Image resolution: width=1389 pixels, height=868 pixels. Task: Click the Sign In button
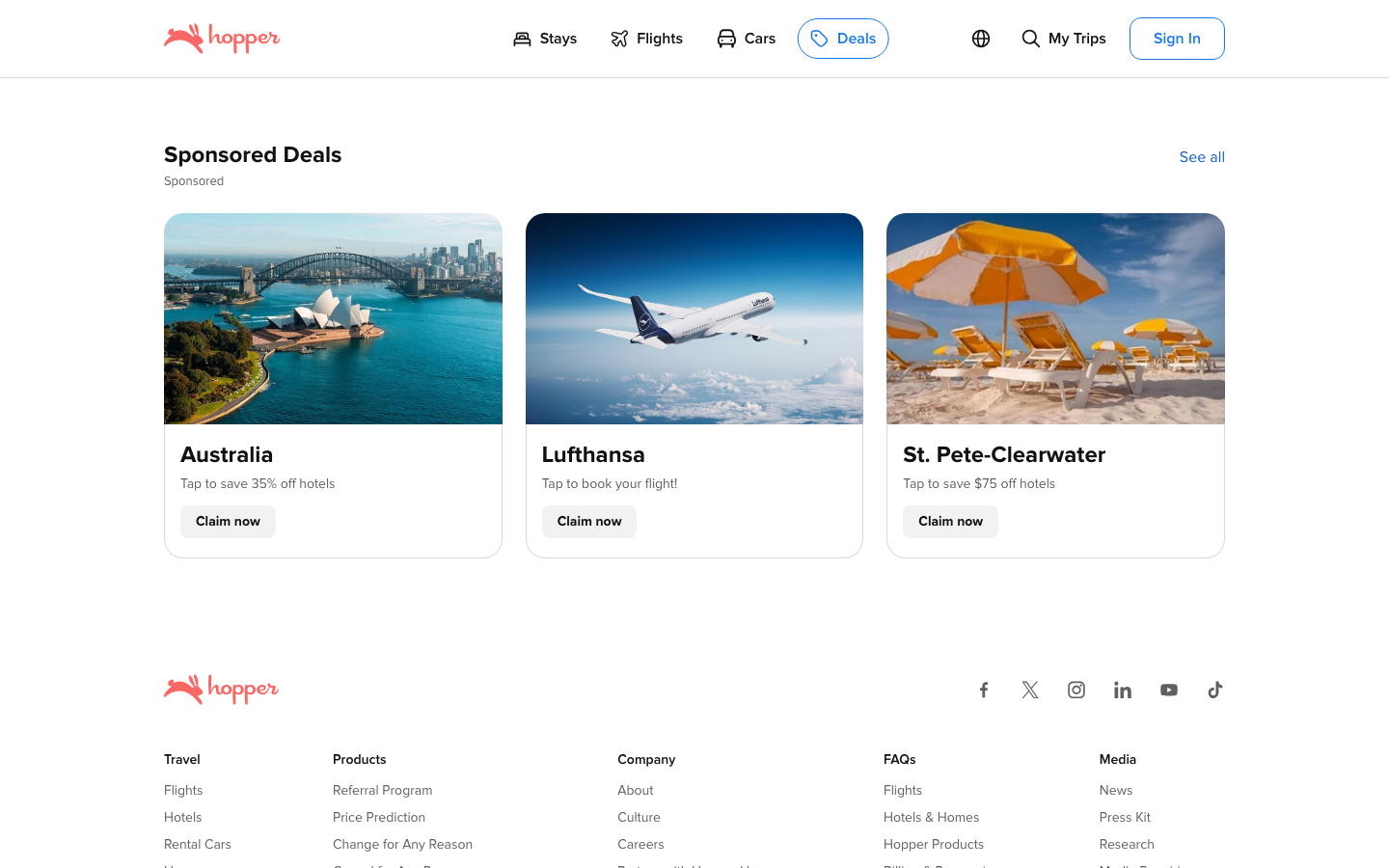1177,39
